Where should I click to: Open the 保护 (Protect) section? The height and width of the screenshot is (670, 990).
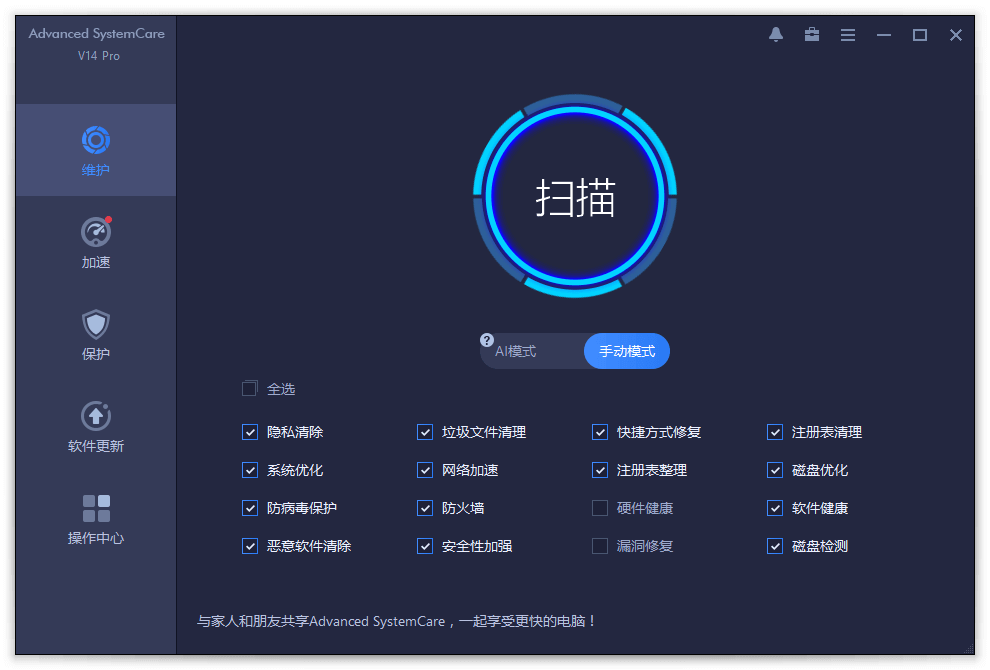click(95, 333)
